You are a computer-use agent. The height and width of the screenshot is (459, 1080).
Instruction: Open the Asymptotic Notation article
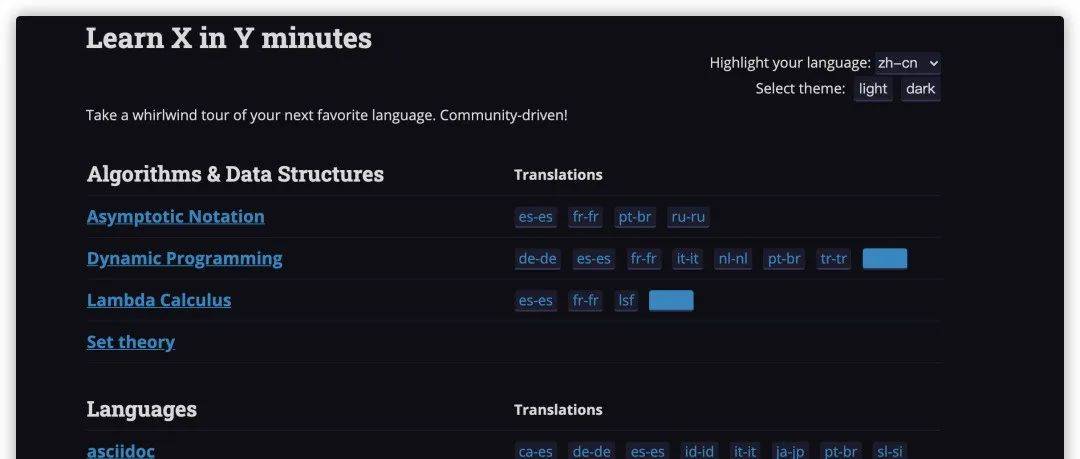pyautogui.click(x=176, y=217)
